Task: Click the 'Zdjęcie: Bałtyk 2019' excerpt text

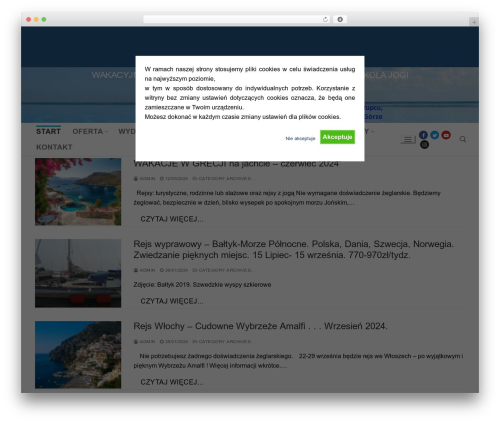Action: tap(202, 285)
